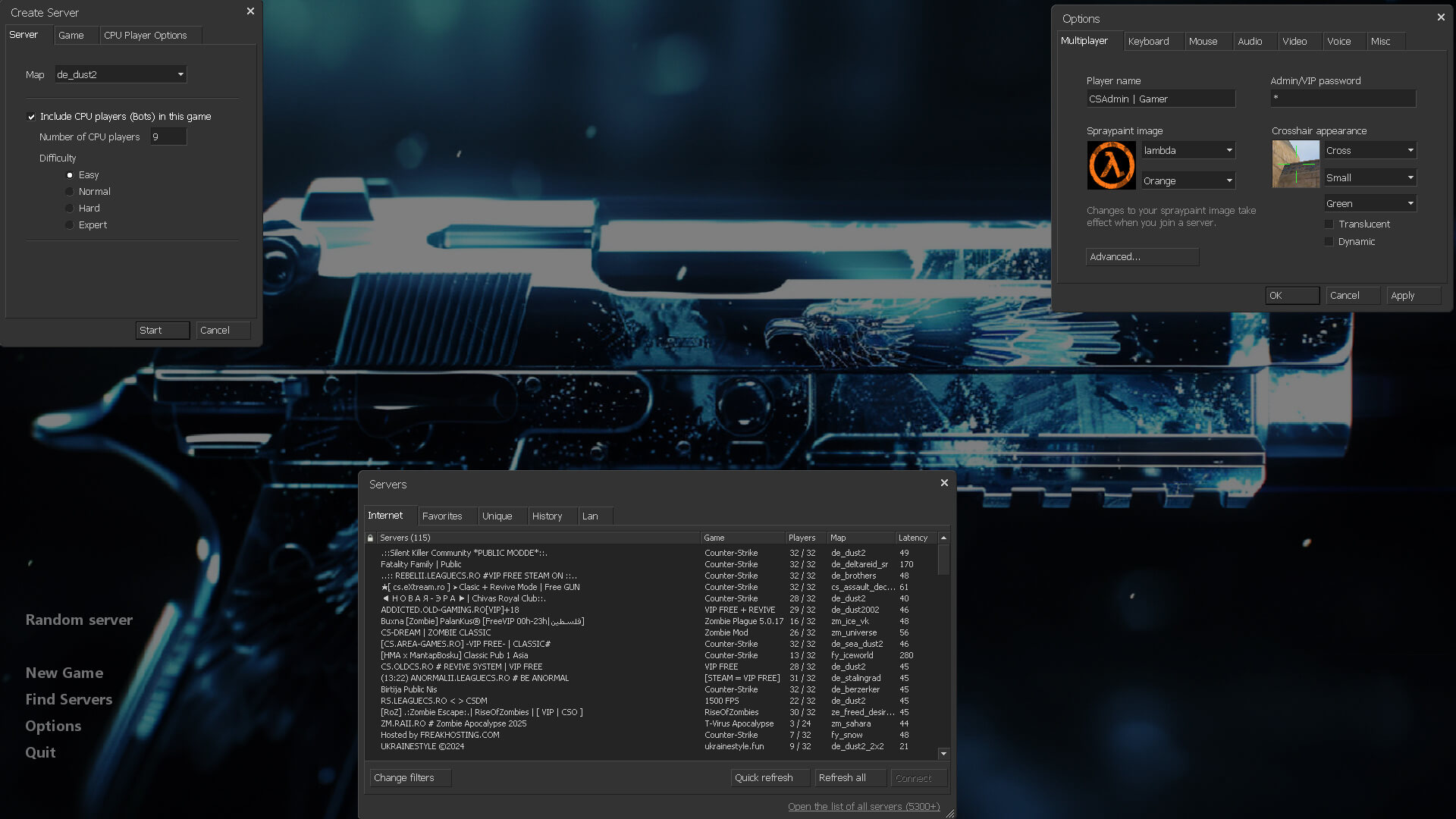Click the crosshair preview thumbnail
The width and height of the screenshot is (1456, 819).
(1295, 164)
